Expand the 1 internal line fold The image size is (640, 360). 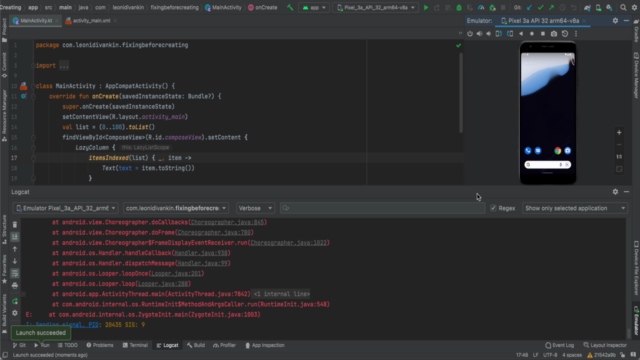tap(282, 294)
